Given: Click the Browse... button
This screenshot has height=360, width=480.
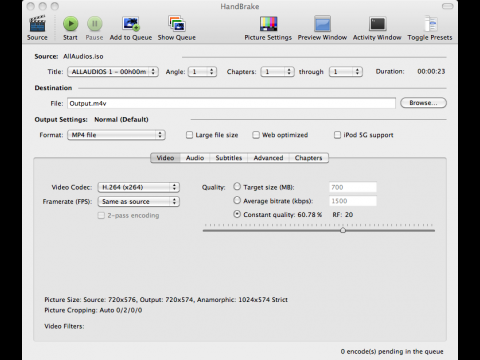Looking at the screenshot, I should pyautogui.click(x=423, y=103).
